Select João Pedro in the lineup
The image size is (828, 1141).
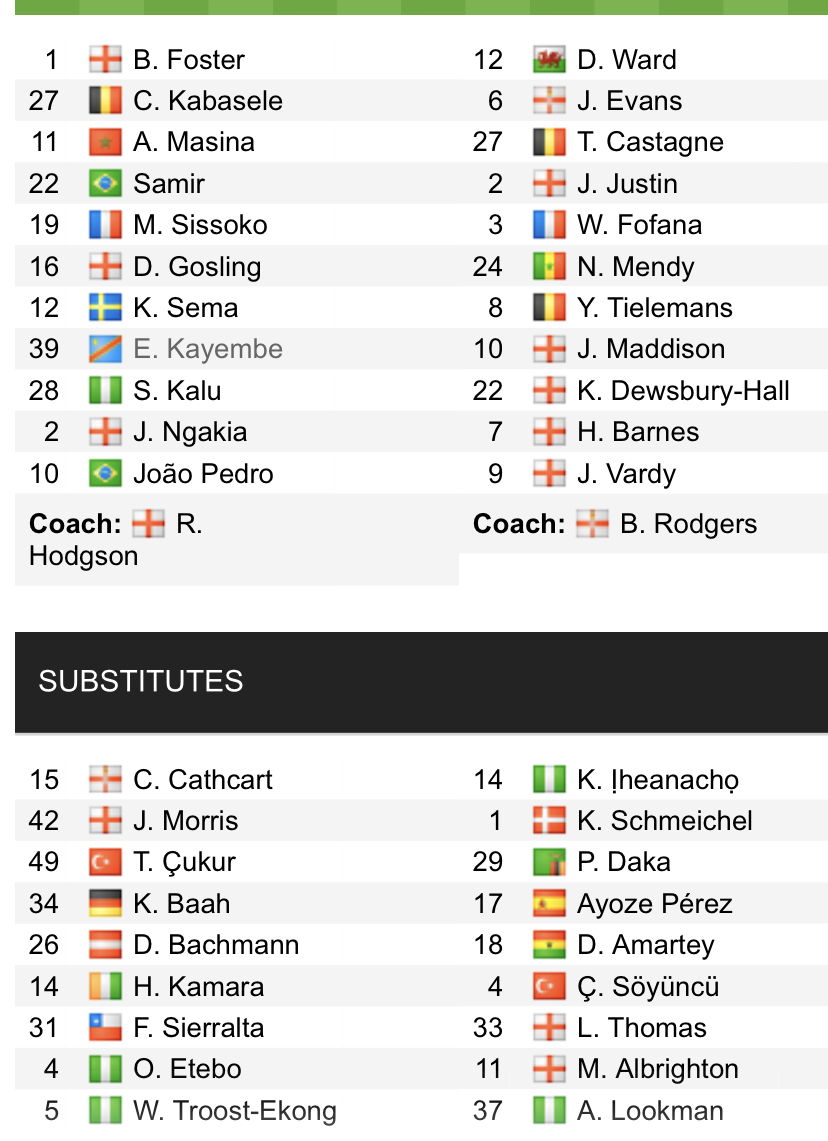click(x=203, y=474)
